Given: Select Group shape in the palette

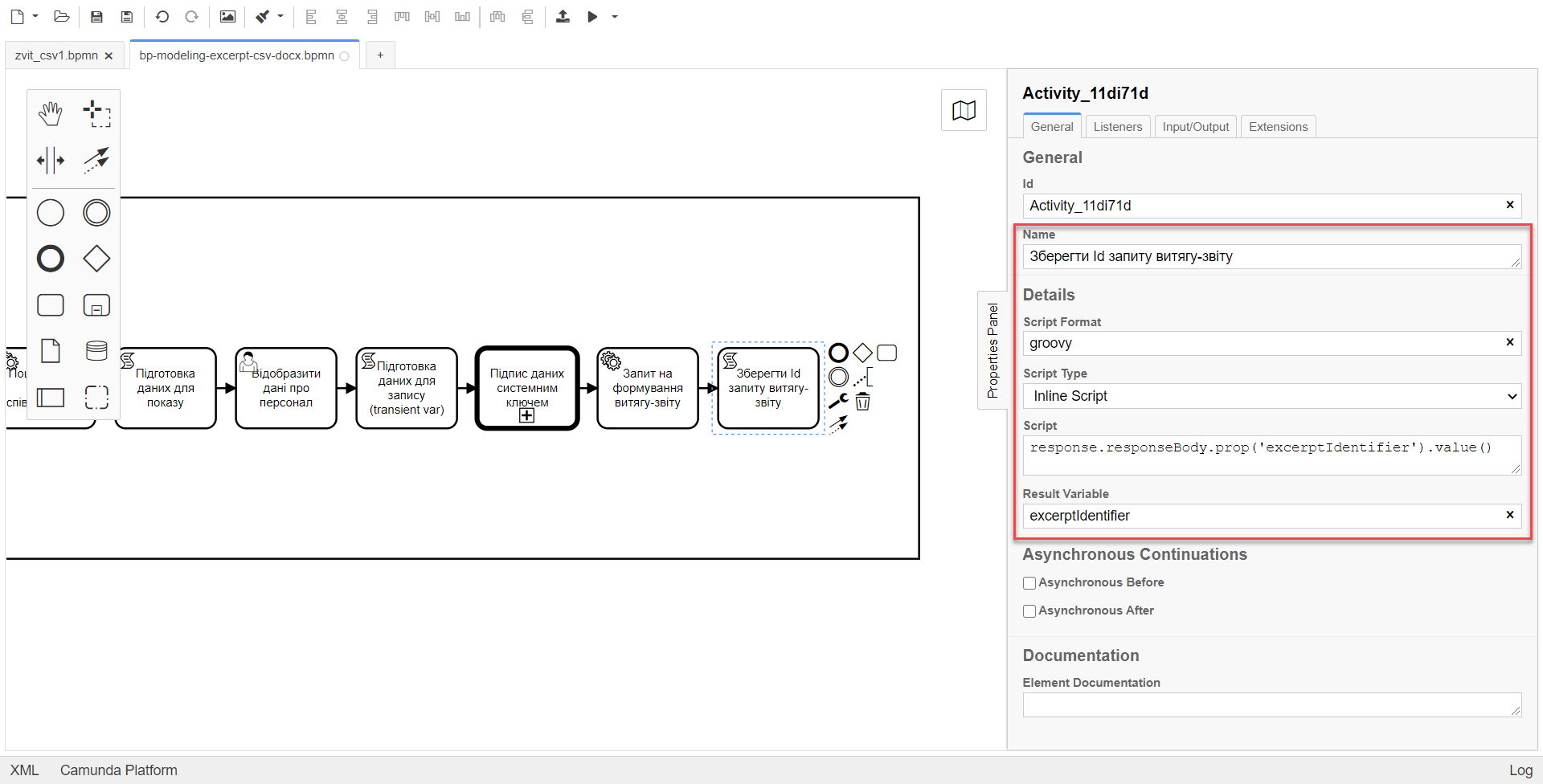Looking at the screenshot, I should point(96,397).
